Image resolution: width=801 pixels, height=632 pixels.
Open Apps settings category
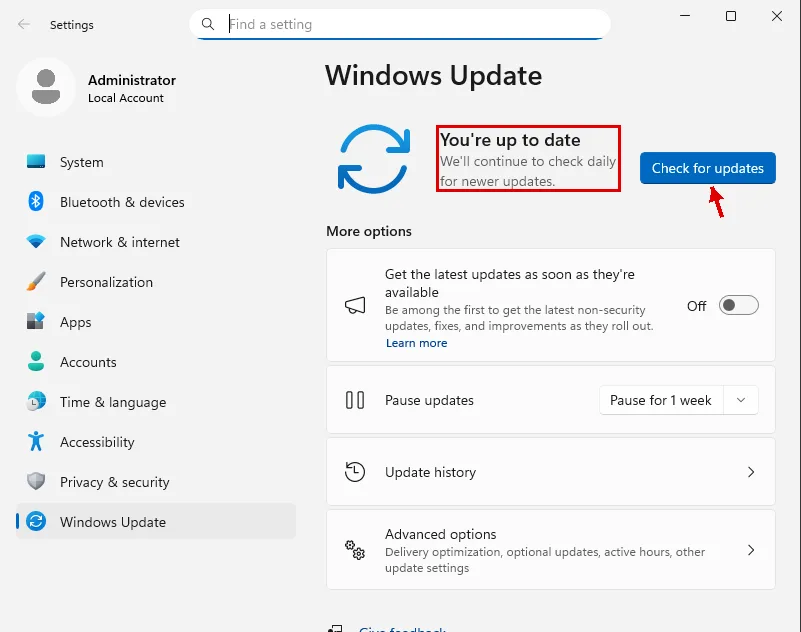coord(156,322)
